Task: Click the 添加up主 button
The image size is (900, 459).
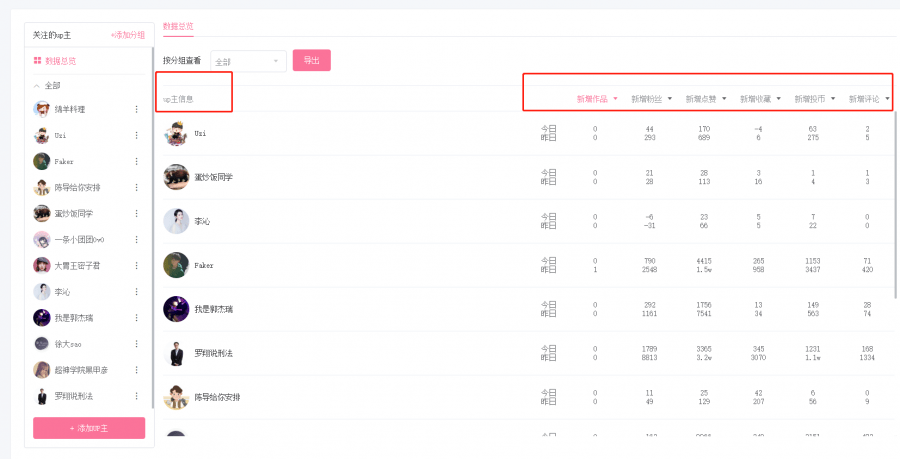Action: (x=89, y=428)
